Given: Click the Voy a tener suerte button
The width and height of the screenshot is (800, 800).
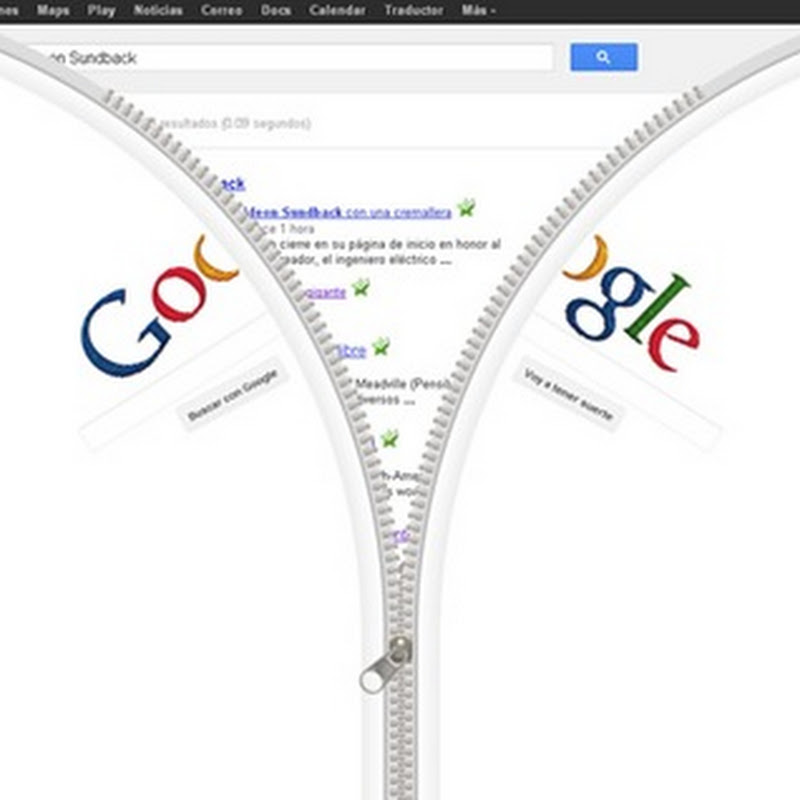Looking at the screenshot, I should (568, 394).
